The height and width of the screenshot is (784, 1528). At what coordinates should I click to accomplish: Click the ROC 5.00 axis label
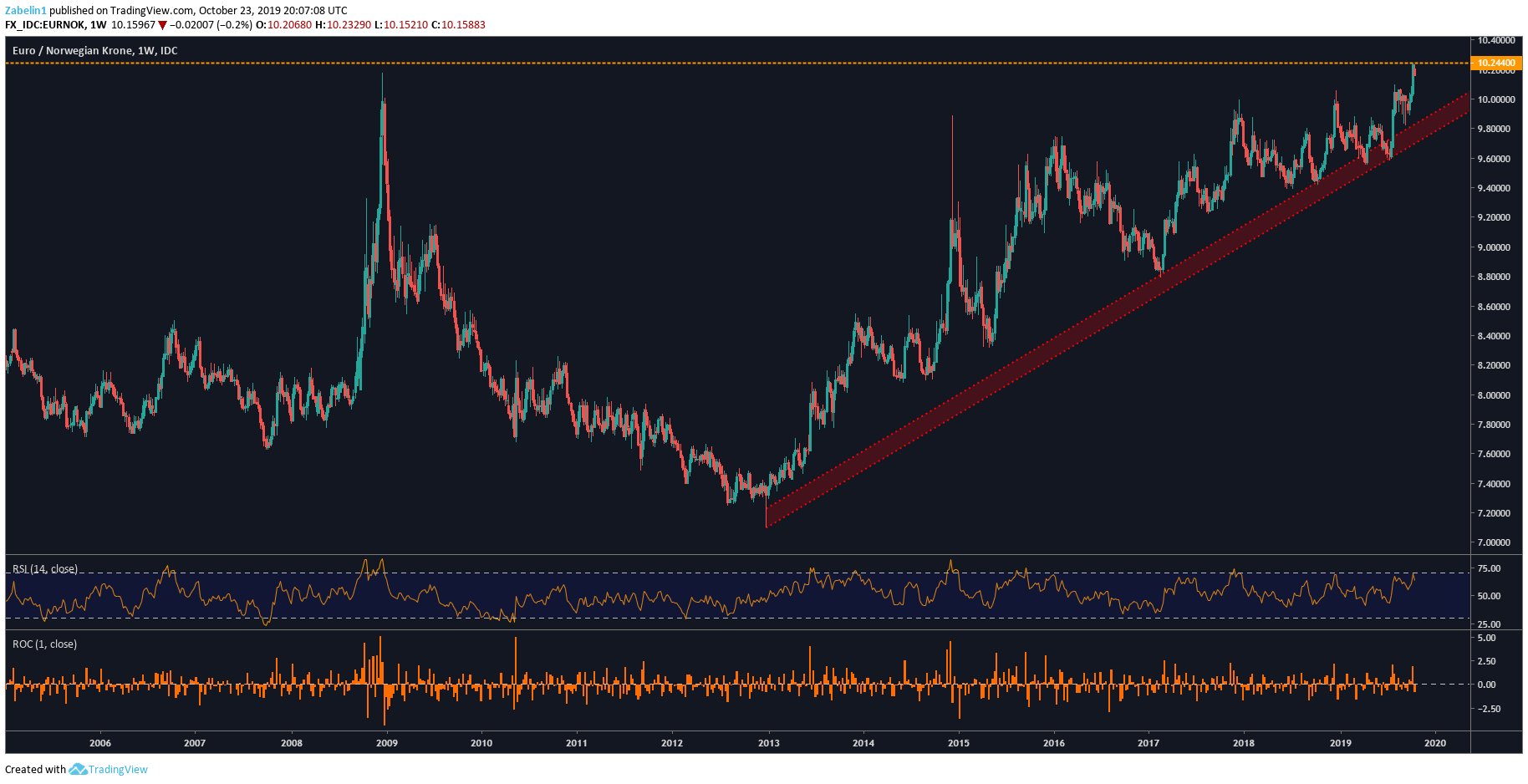pos(1487,638)
